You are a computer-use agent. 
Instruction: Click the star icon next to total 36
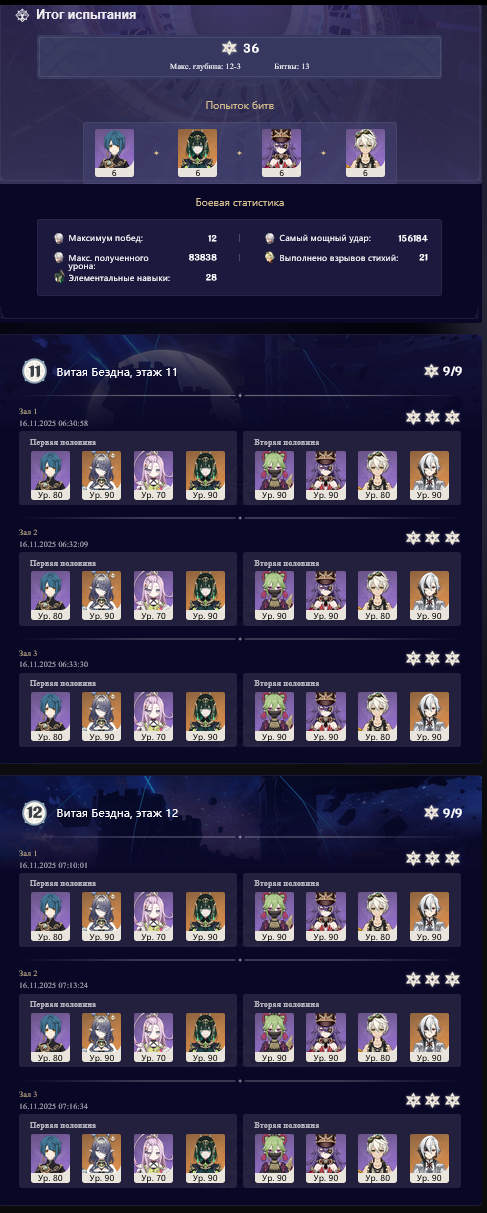(x=227, y=48)
